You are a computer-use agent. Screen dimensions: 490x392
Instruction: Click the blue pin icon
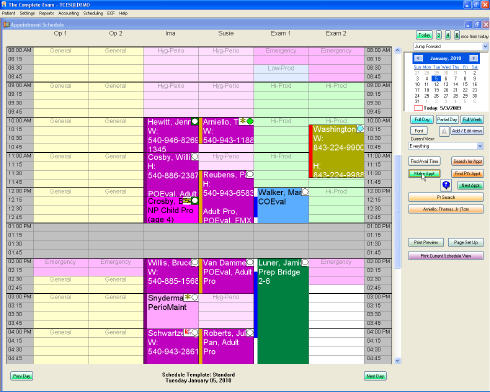(446, 185)
